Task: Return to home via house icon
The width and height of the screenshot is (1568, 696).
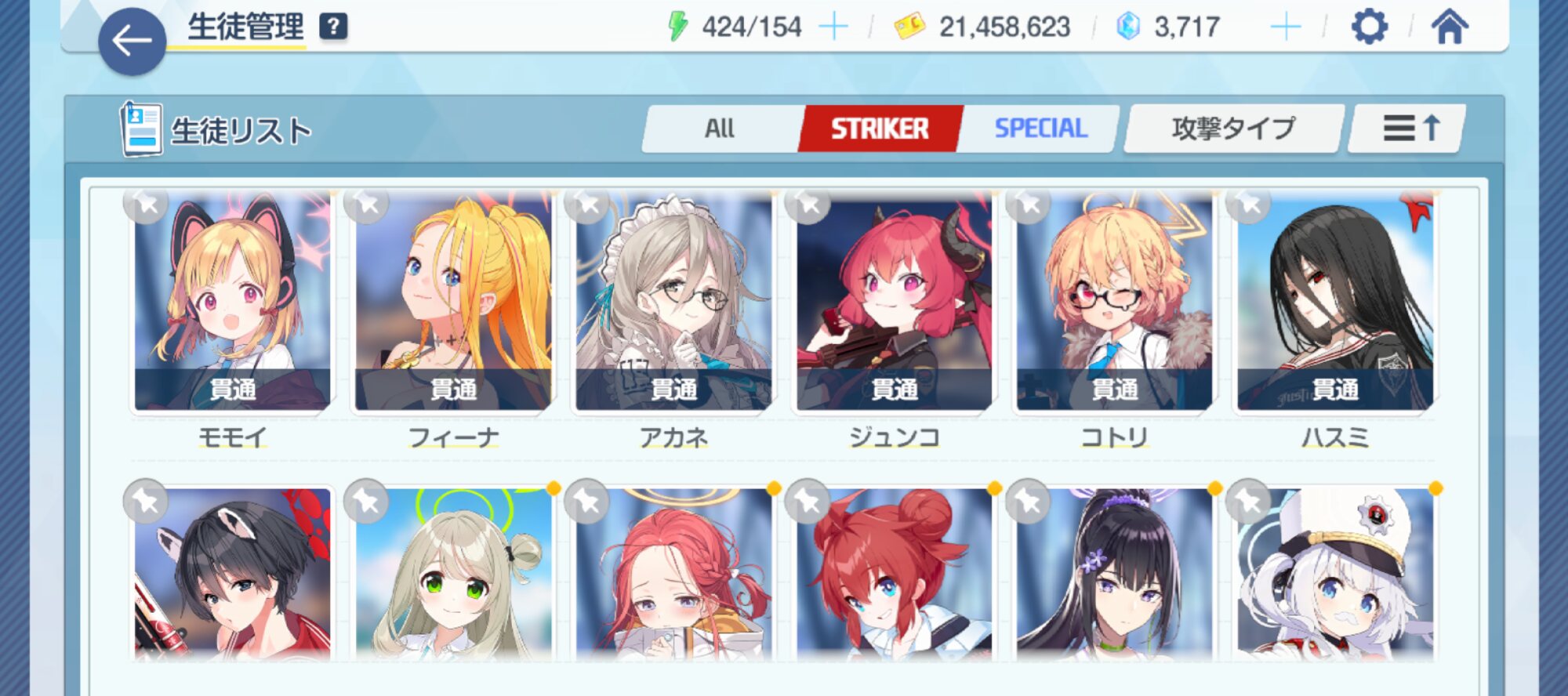Action: (x=1450, y=27)
